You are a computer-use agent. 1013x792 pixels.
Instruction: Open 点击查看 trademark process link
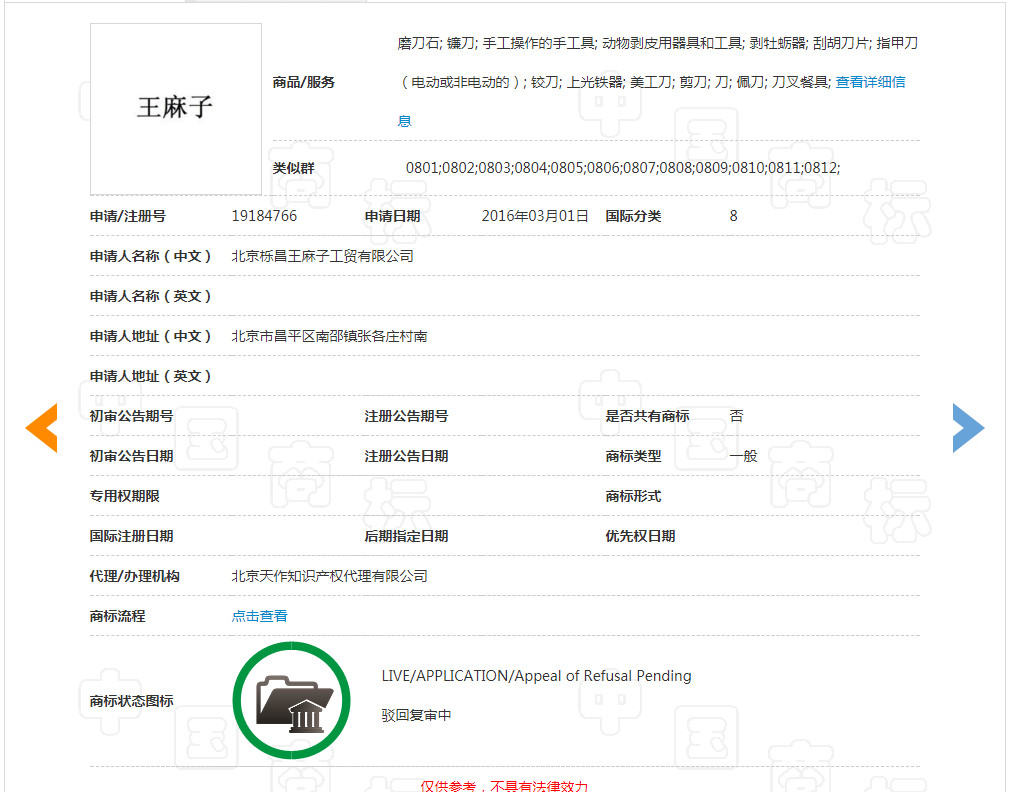pos(259,616)
